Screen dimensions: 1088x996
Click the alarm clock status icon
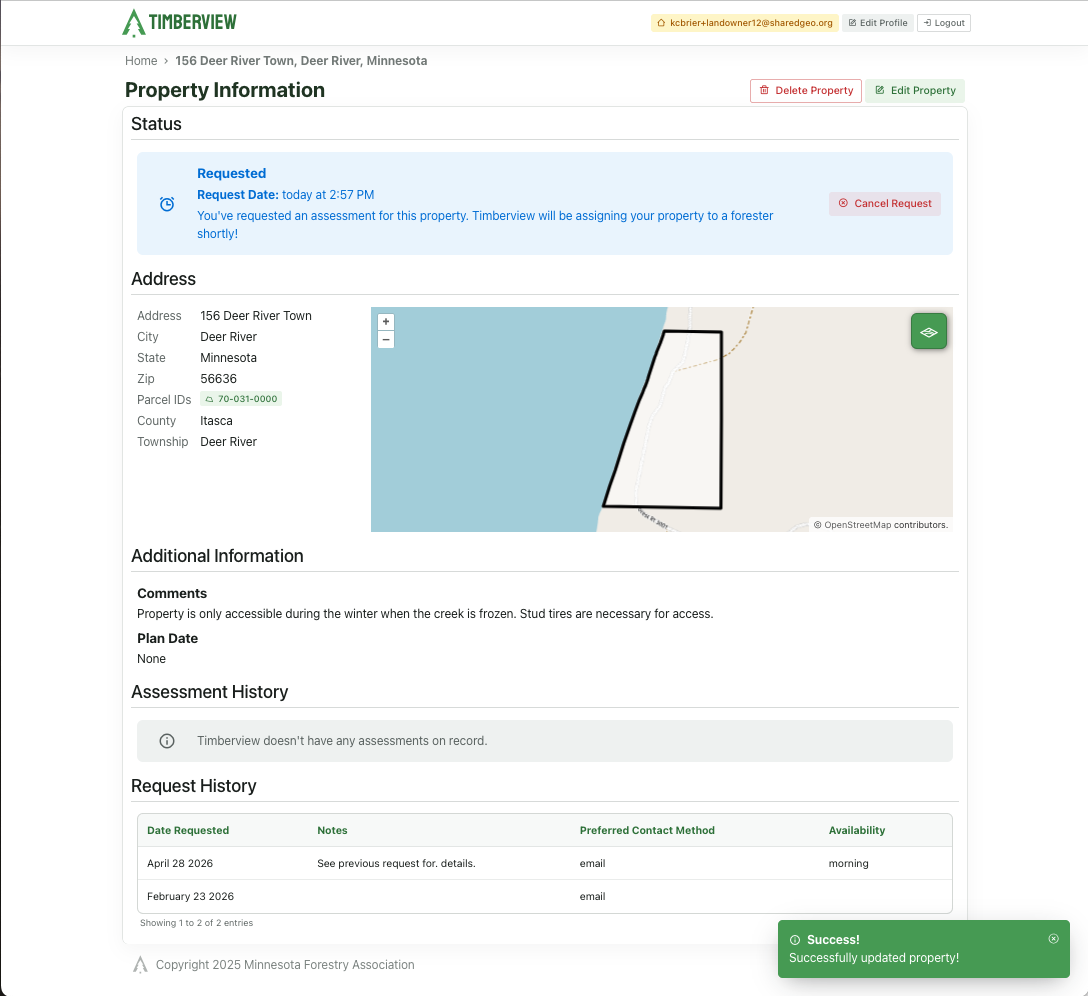click(167, 204)
